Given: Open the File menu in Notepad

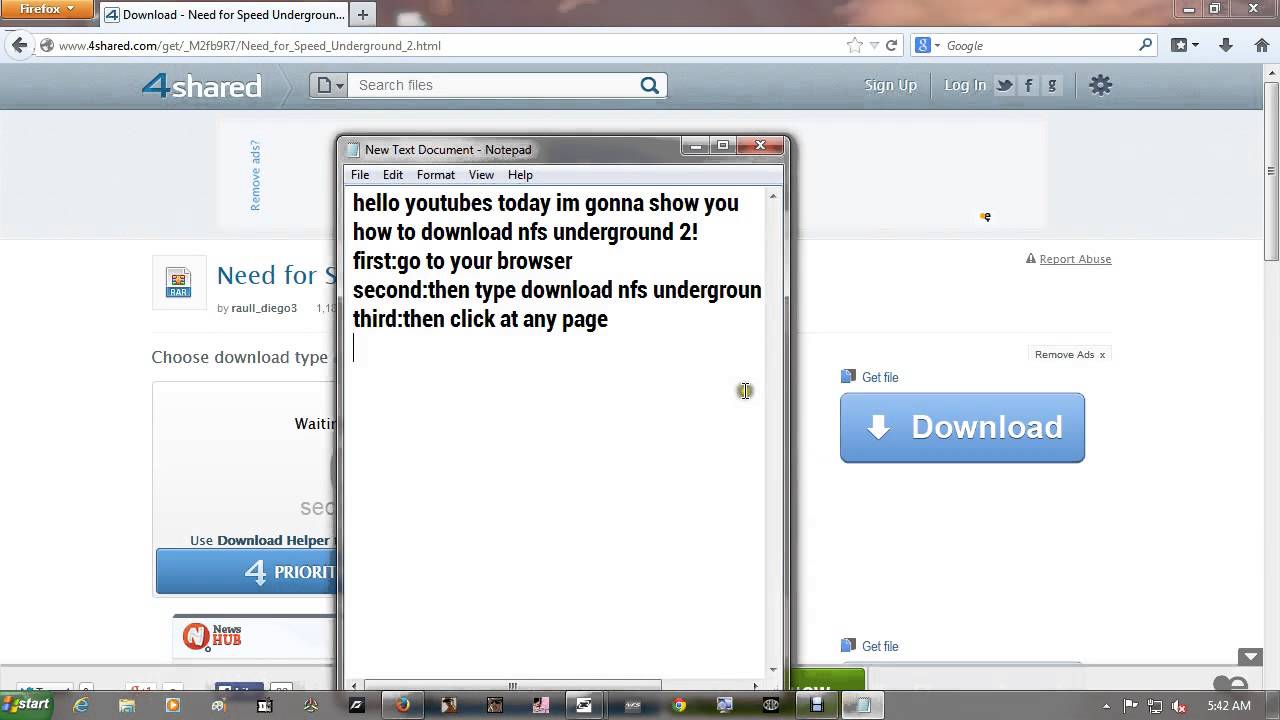Looking at the screenshot, I should click(x=360, y=175).
